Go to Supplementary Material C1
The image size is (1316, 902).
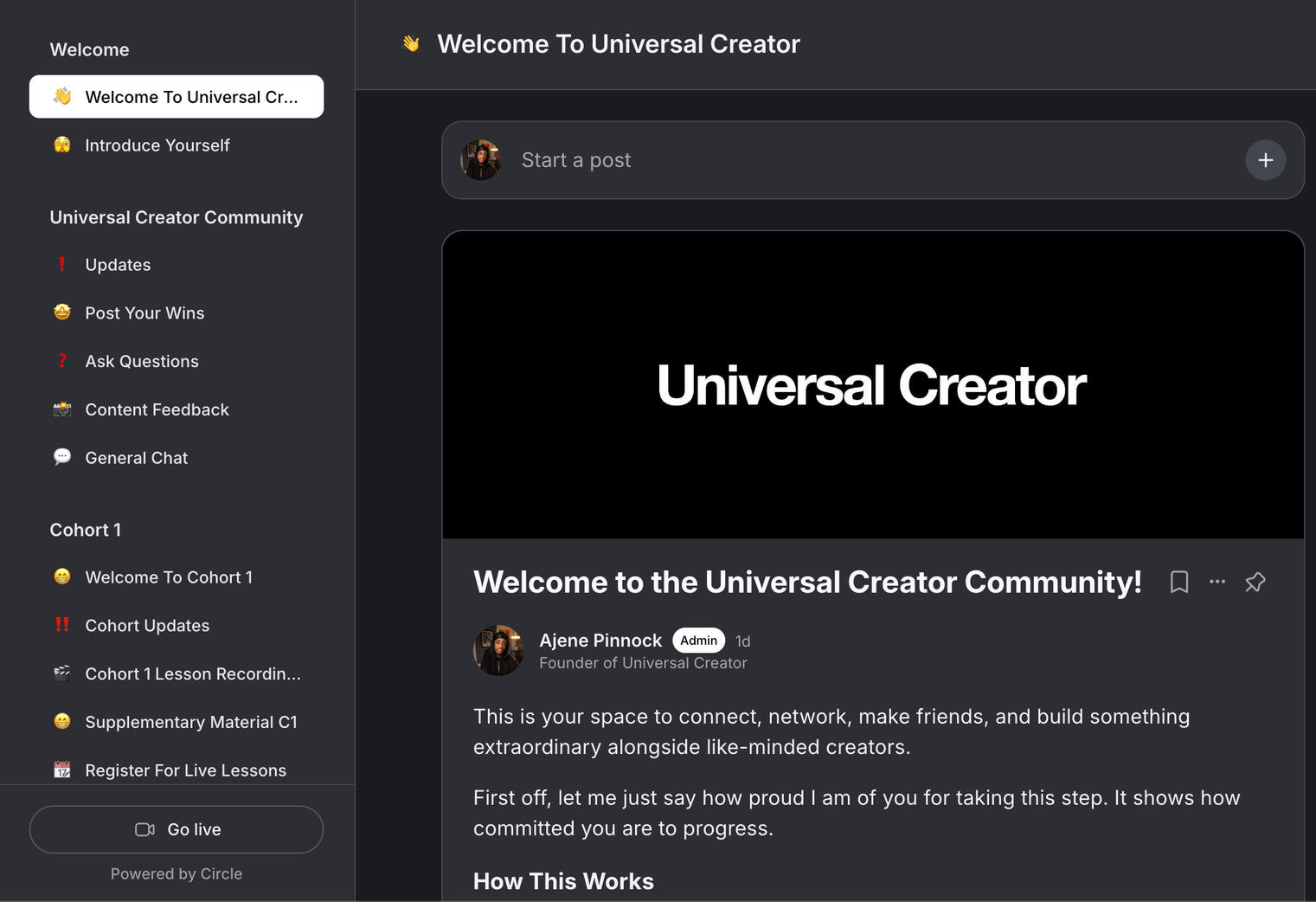coord(191,722)
